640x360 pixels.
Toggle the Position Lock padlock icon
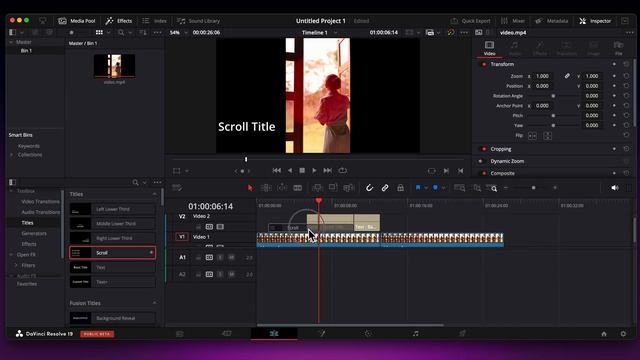point(400,188)
